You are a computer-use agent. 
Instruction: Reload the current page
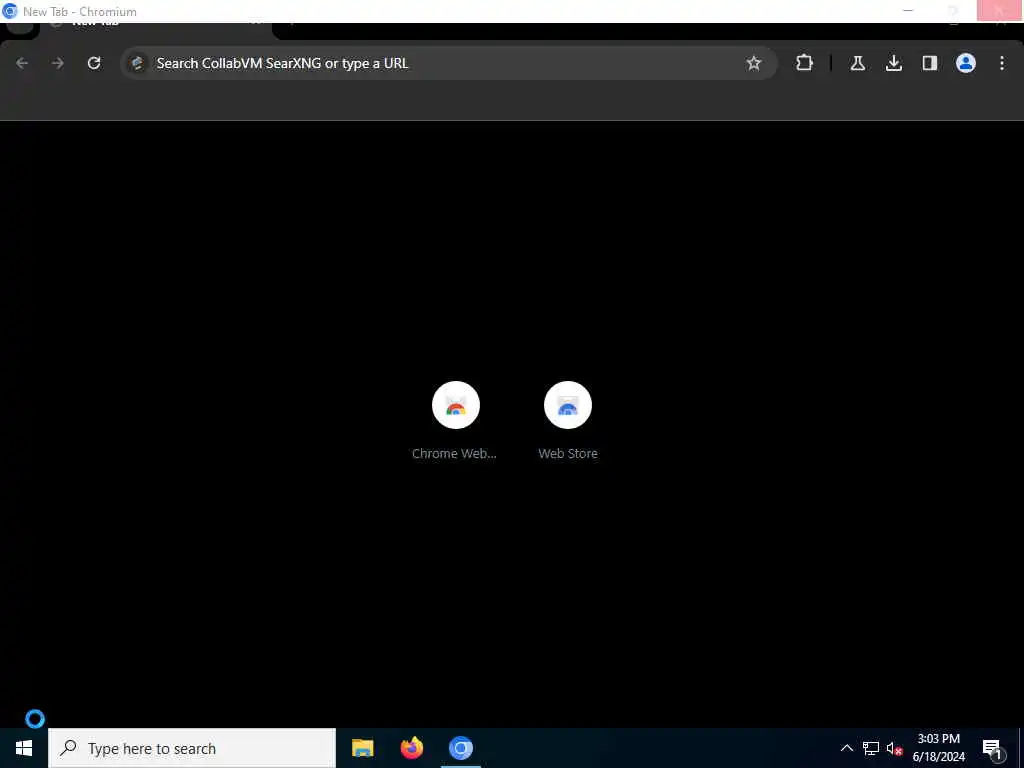[94, 63]
